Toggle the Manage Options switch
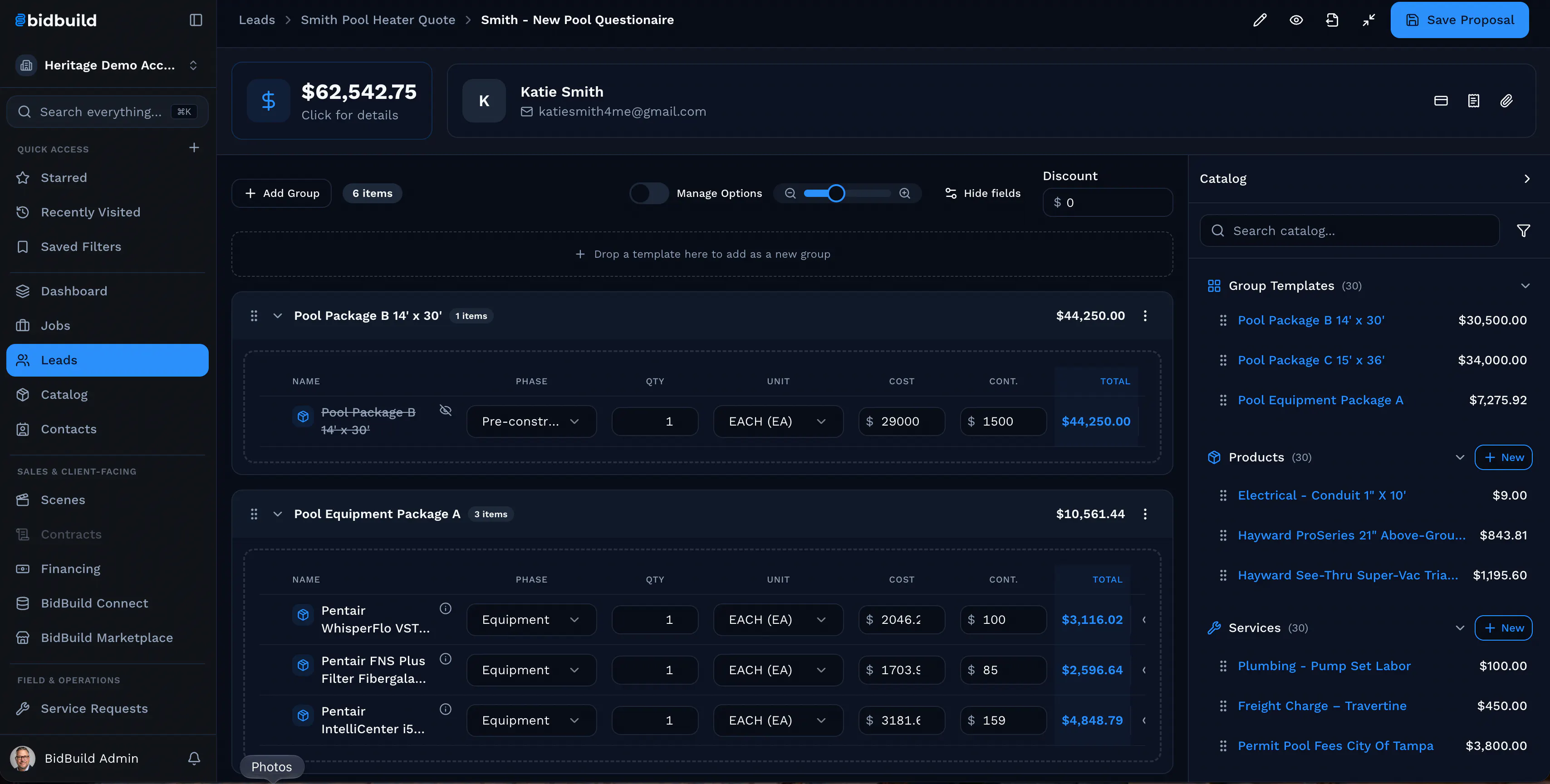This screenshot has height=784, width=1550. point(649,193)
